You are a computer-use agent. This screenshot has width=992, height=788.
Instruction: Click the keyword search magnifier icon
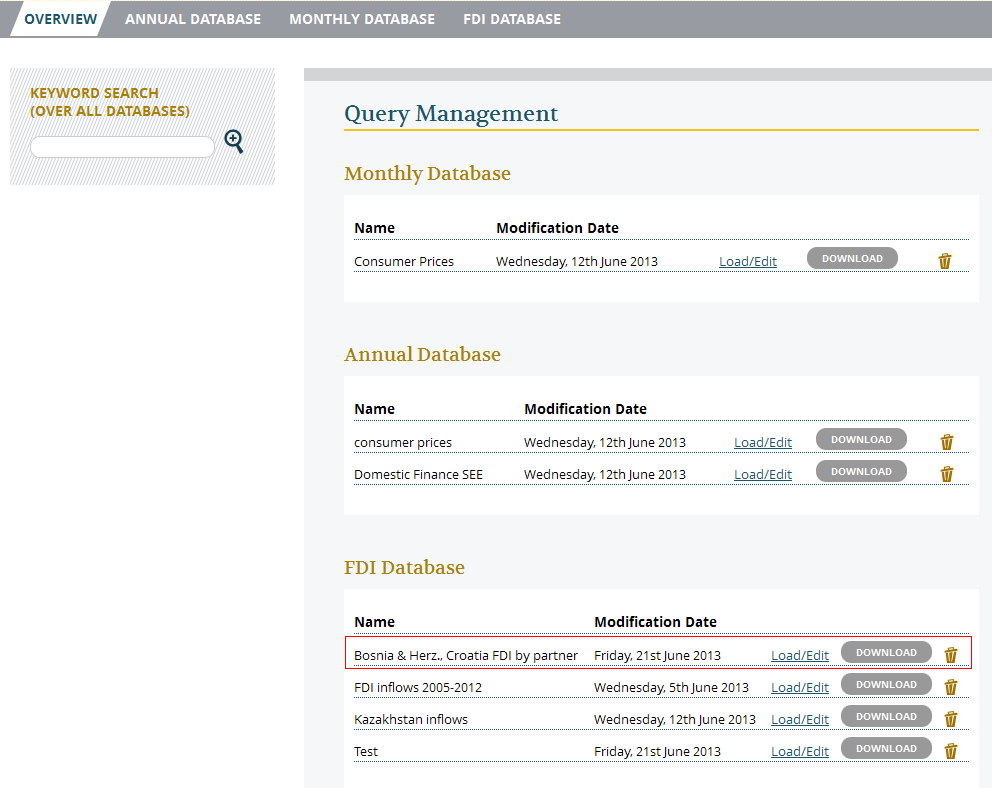click(234, 142)
